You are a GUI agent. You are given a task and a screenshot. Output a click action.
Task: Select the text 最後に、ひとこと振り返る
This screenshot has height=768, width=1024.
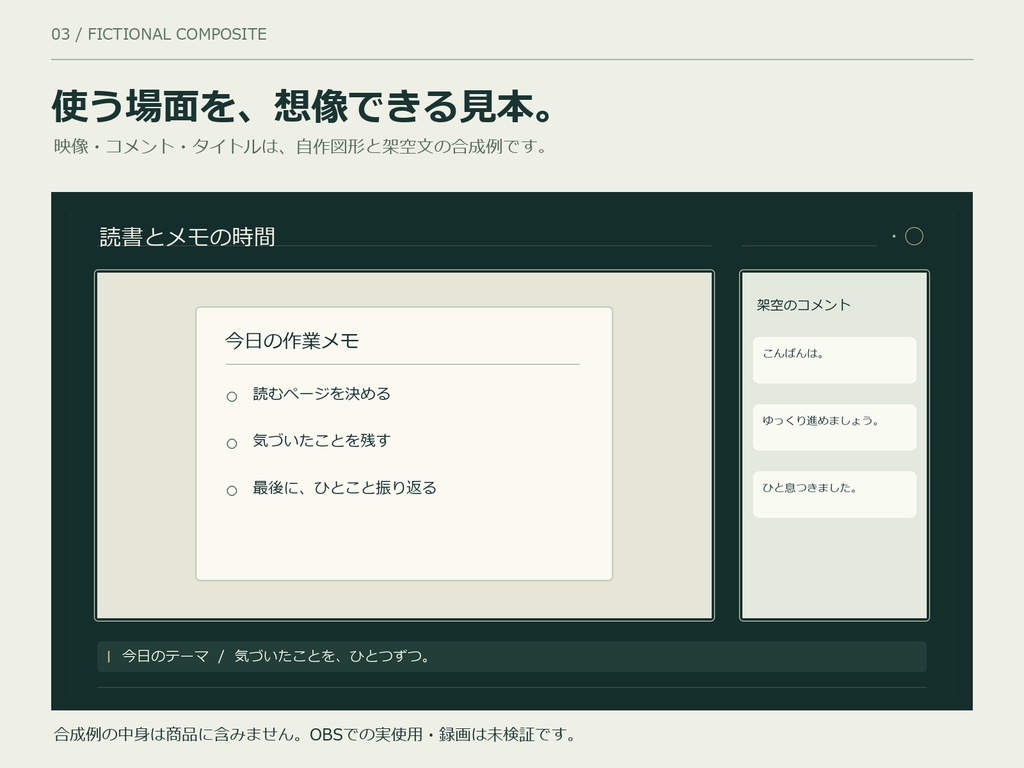[x=344, y=488]
